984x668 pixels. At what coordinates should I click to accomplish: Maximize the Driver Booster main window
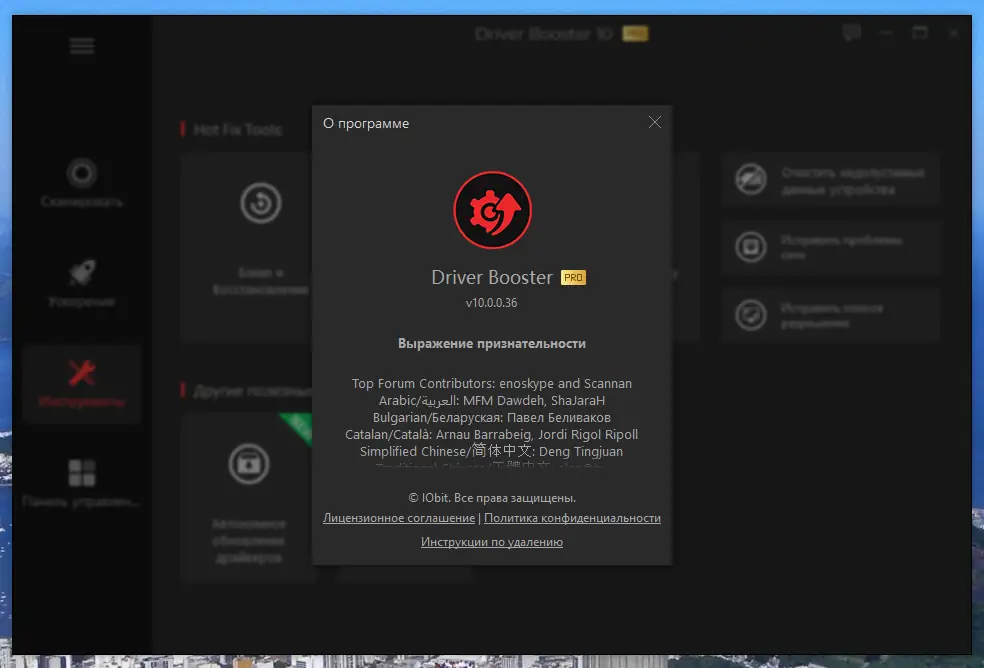click(920, 33)
